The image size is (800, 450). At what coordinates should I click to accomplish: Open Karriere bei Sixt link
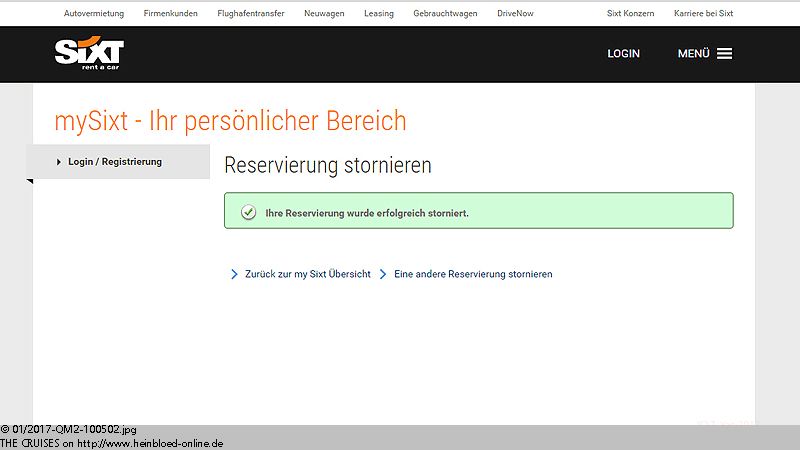[x=704, y=13]
